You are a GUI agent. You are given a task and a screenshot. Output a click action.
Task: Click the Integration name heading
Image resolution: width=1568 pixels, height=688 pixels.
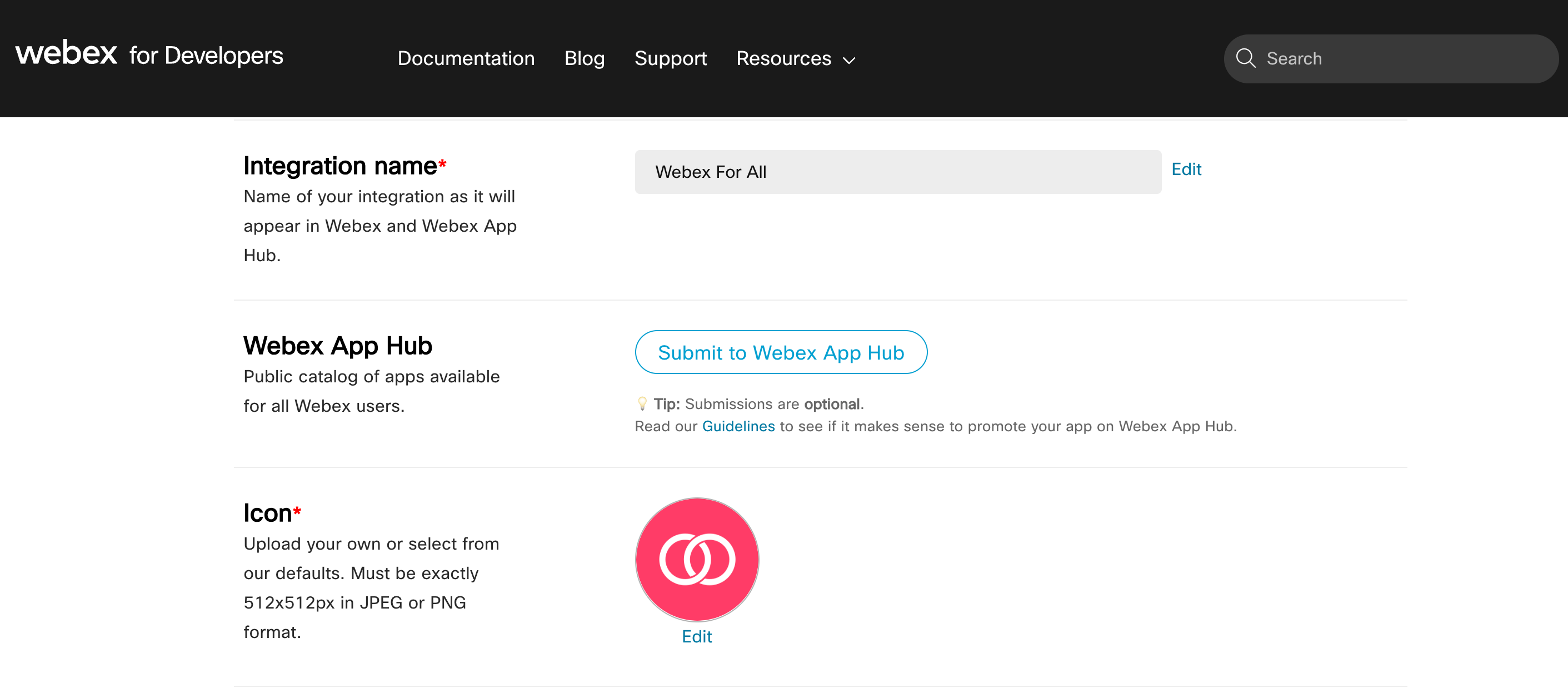[345, 166]
